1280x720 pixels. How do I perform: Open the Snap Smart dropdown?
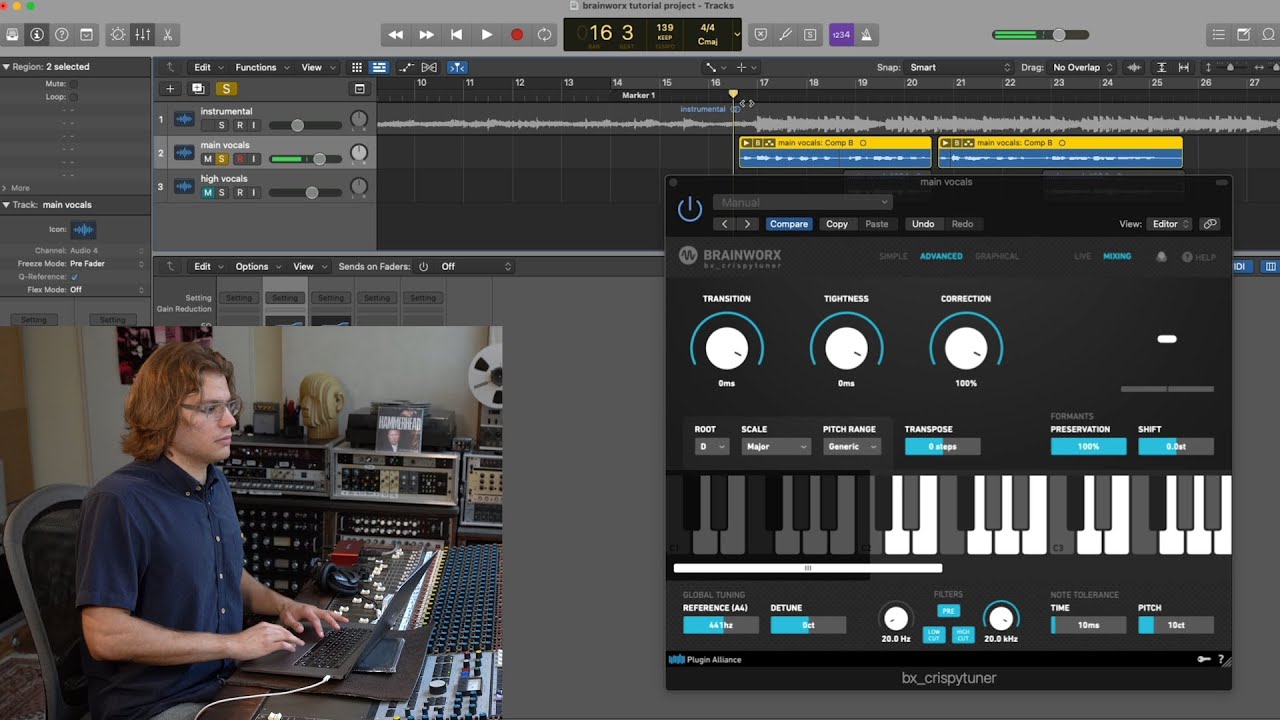coord(960,67)
